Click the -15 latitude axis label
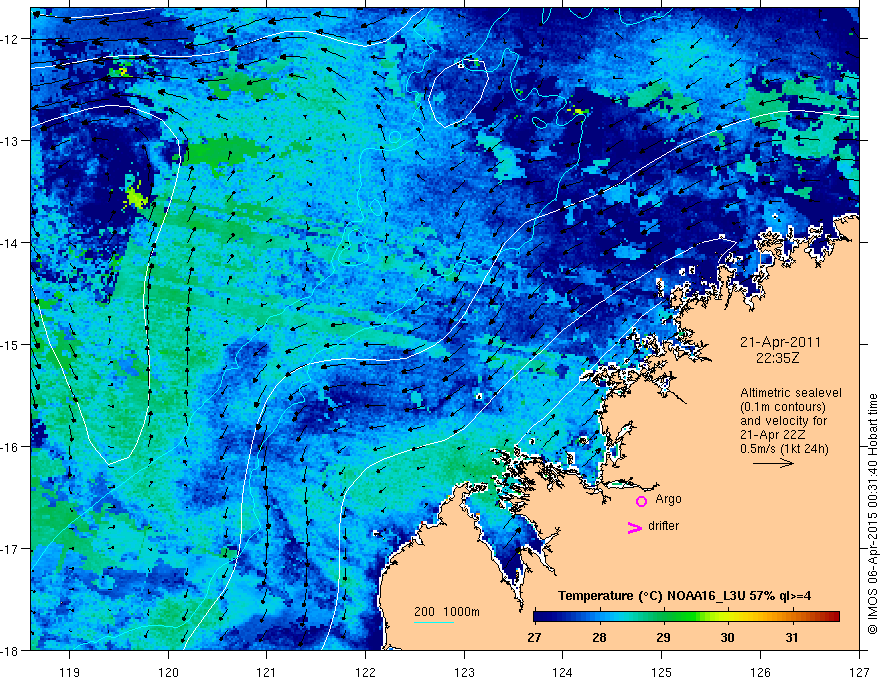The width and height of the screenshot is (880, 680). pyautogui.click(x=11, y=344)
